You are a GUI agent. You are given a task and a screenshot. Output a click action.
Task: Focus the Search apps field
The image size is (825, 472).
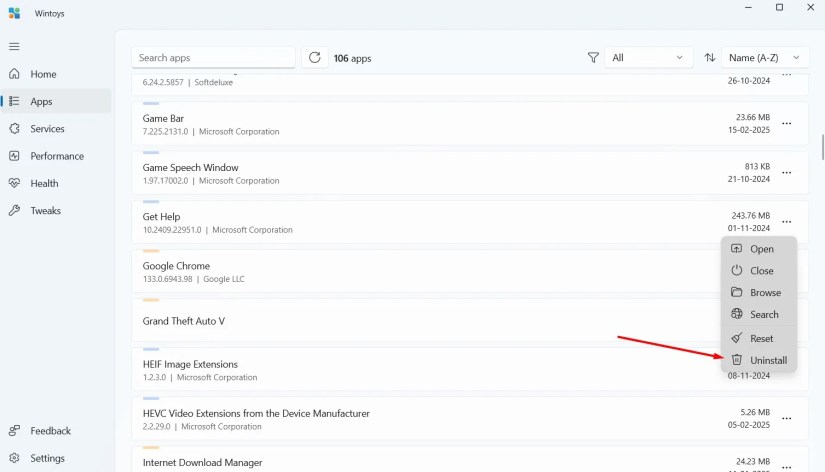tap(213, 58)
